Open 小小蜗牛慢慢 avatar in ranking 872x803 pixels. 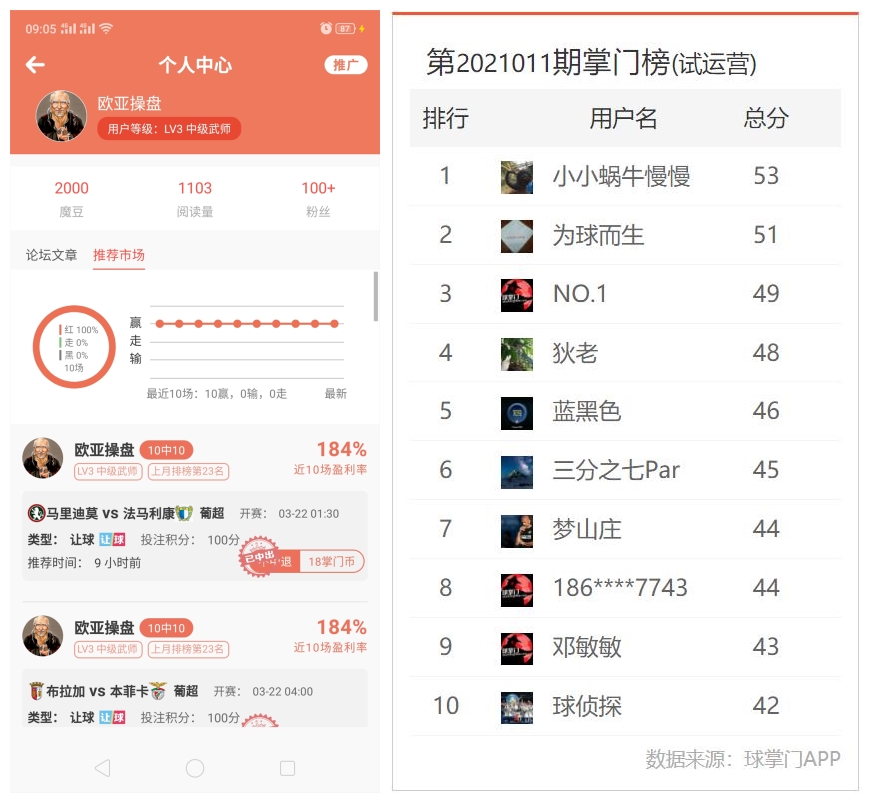[517, 177]
